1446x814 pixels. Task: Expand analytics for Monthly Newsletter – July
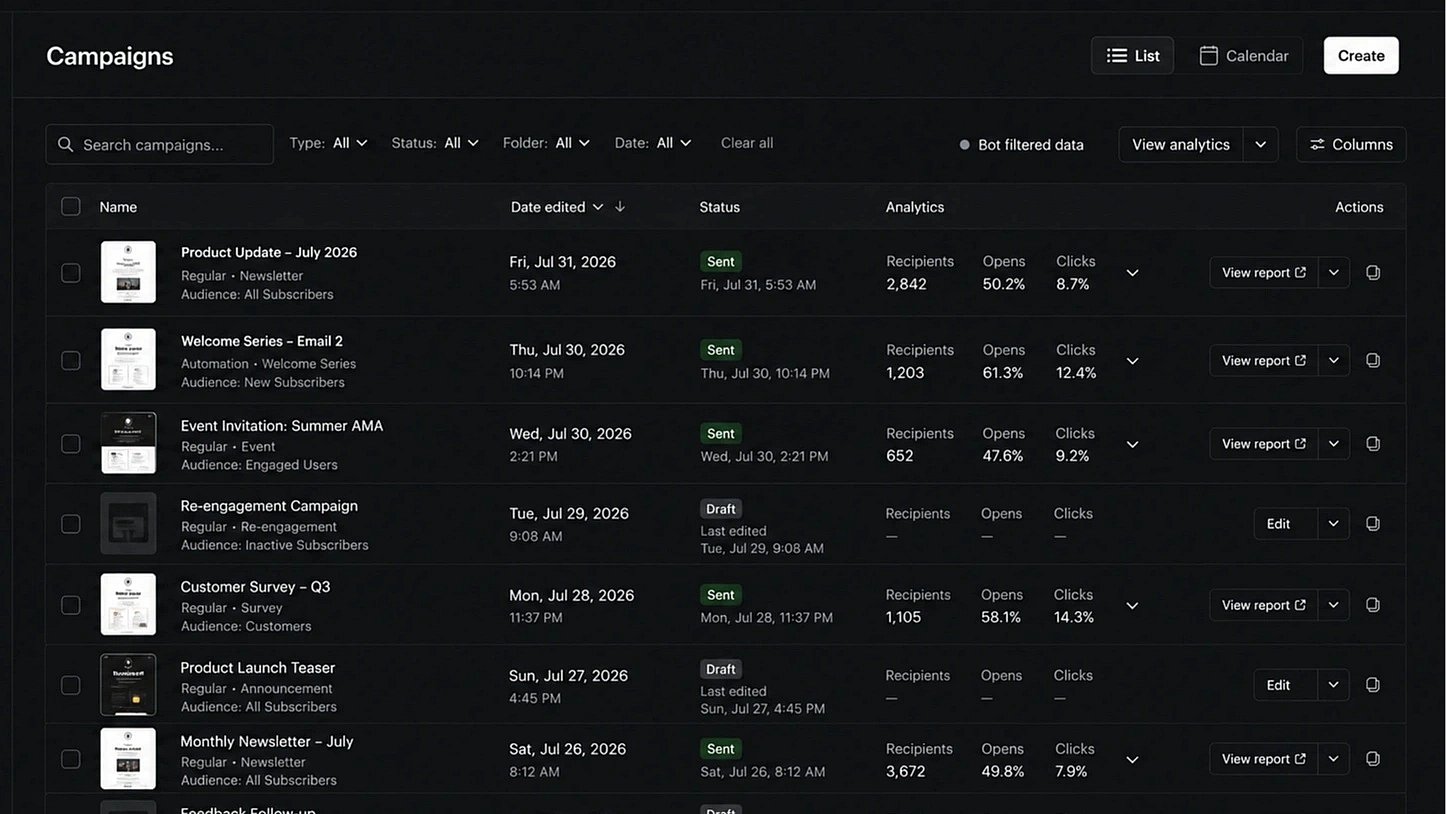pos(1132,758)
